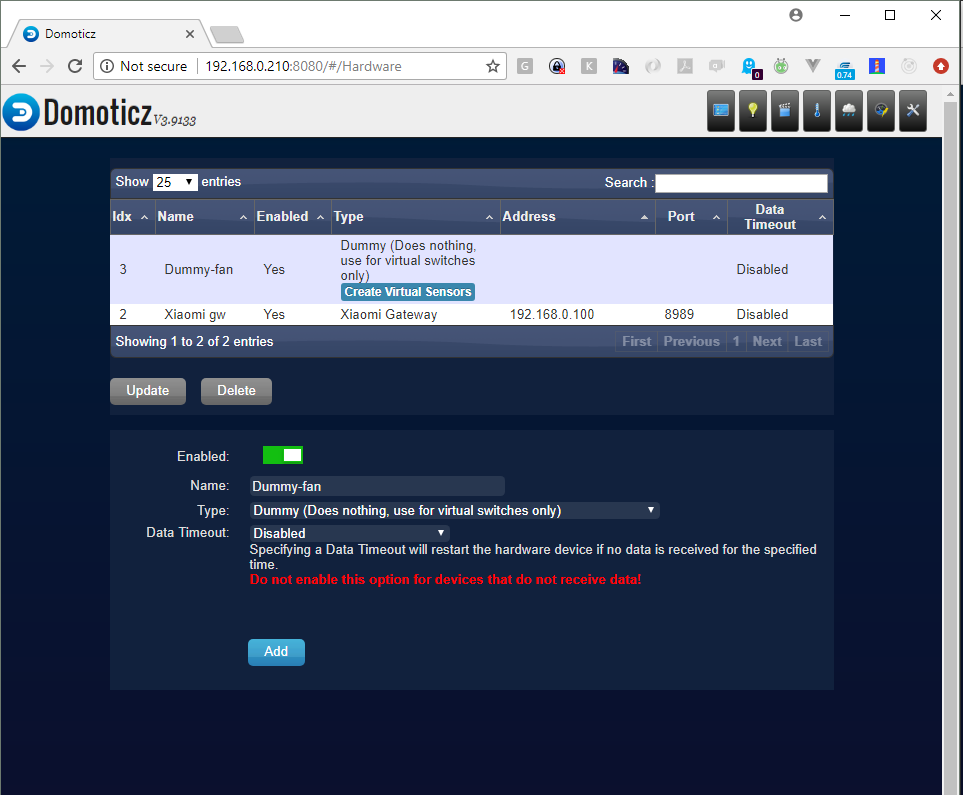The height and width of the screenshot is (795, 963).
Task: Open the Weather rain cloud icon
Action: (x=848, y=111)
